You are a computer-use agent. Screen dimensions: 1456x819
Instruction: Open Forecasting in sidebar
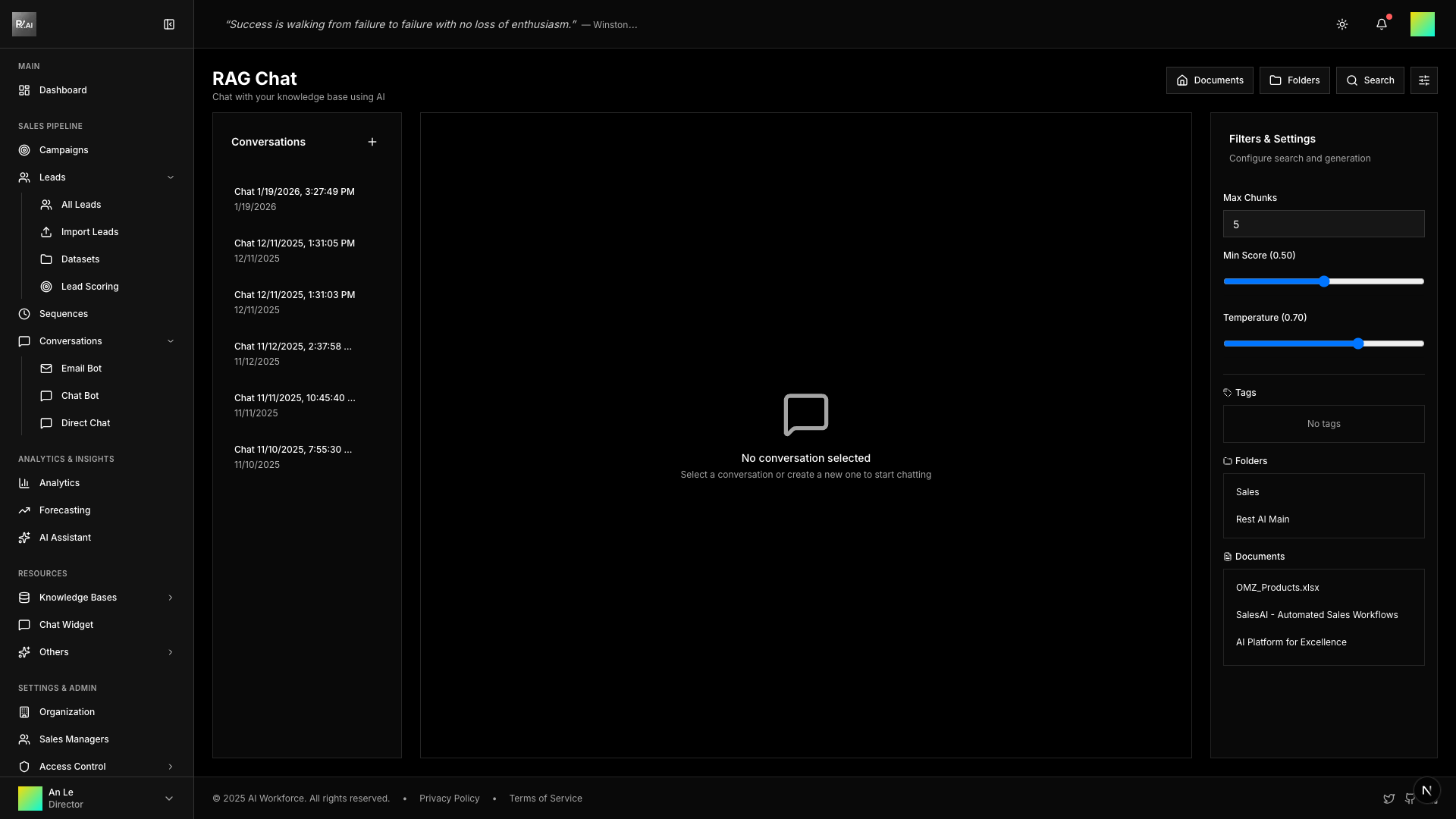[x=64, y=510]
